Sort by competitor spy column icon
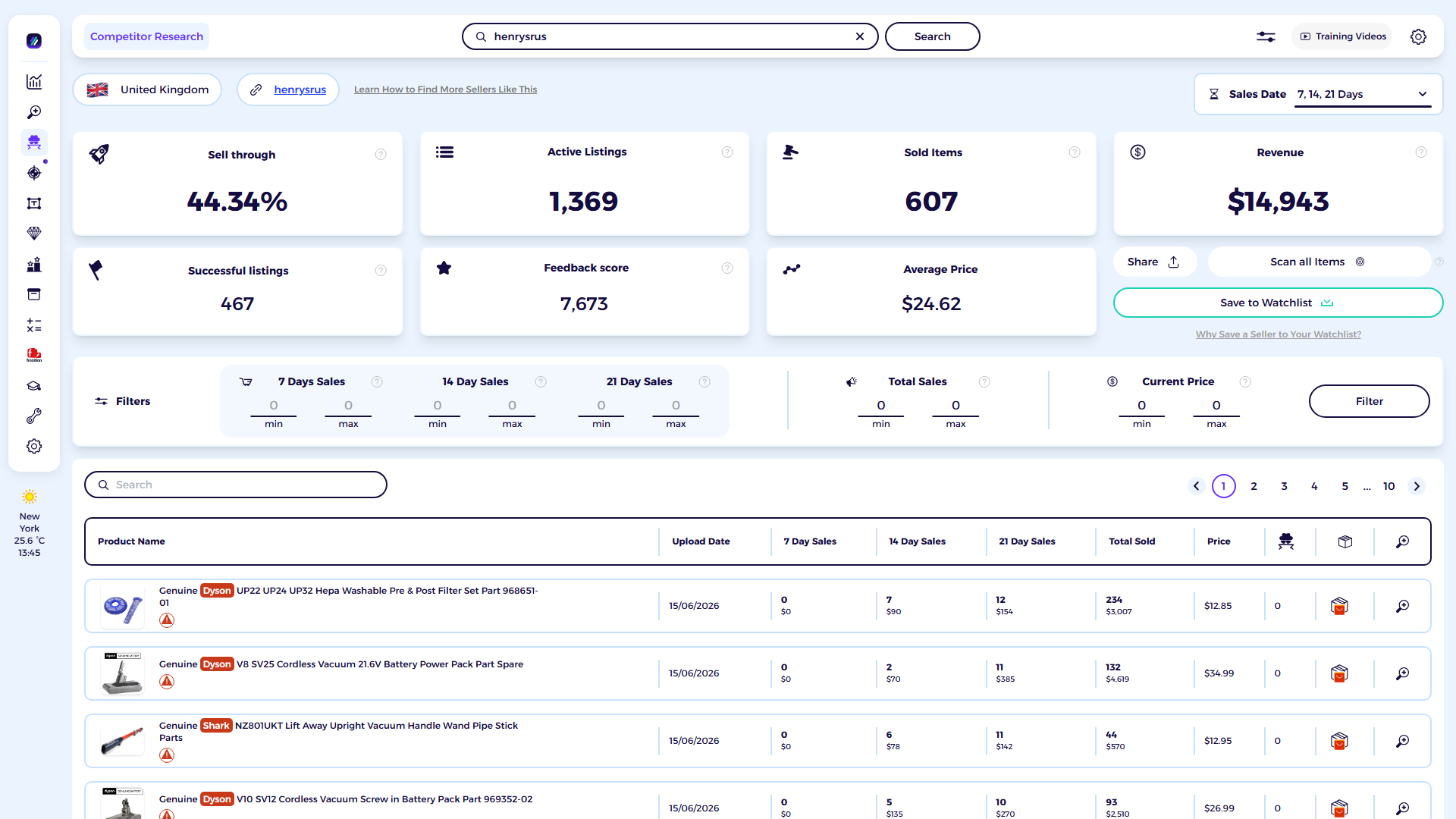This screenshot has width=1456, height=819. pos(1286,541)
